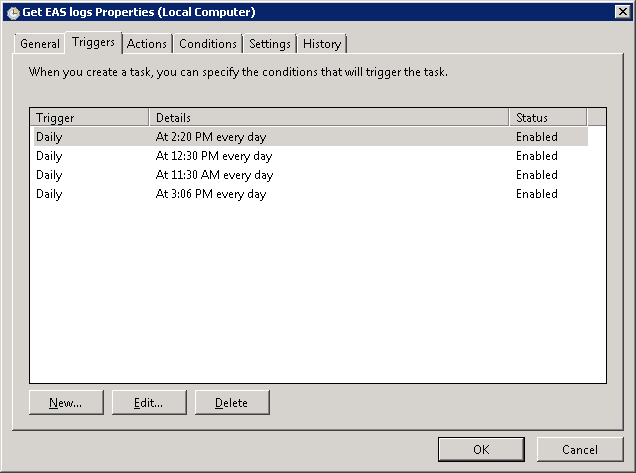The height and width of the screenshot is (473, 636).
Task: Switch to the General tab
Action: tap(40, 43)
